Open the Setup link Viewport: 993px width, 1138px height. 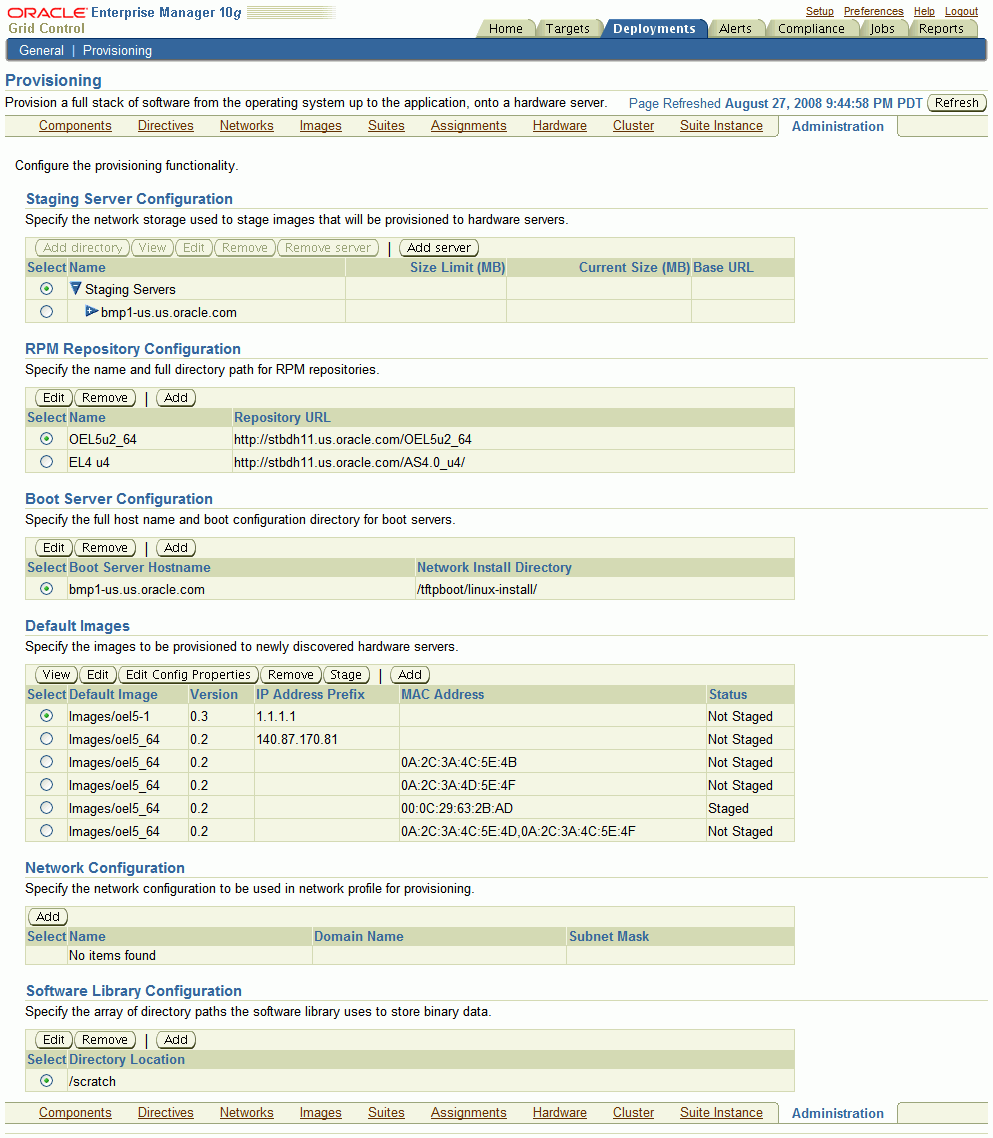click(820, 11)
